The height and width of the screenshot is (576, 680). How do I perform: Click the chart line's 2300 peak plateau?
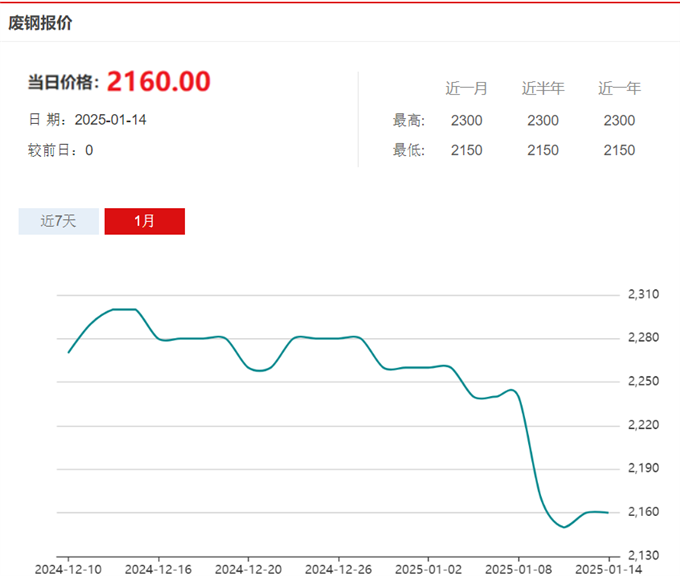tap(124, 309)
